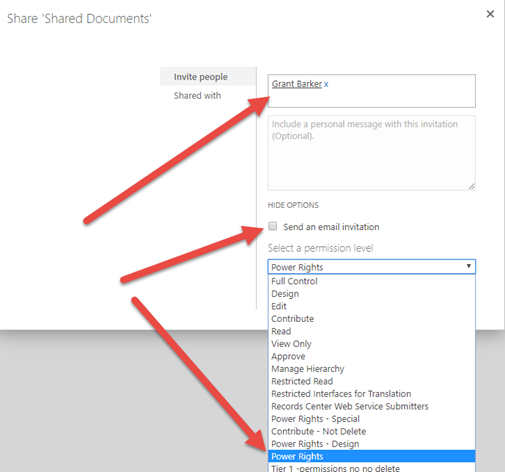Switch to the Shared with tab

click(197, 96)
